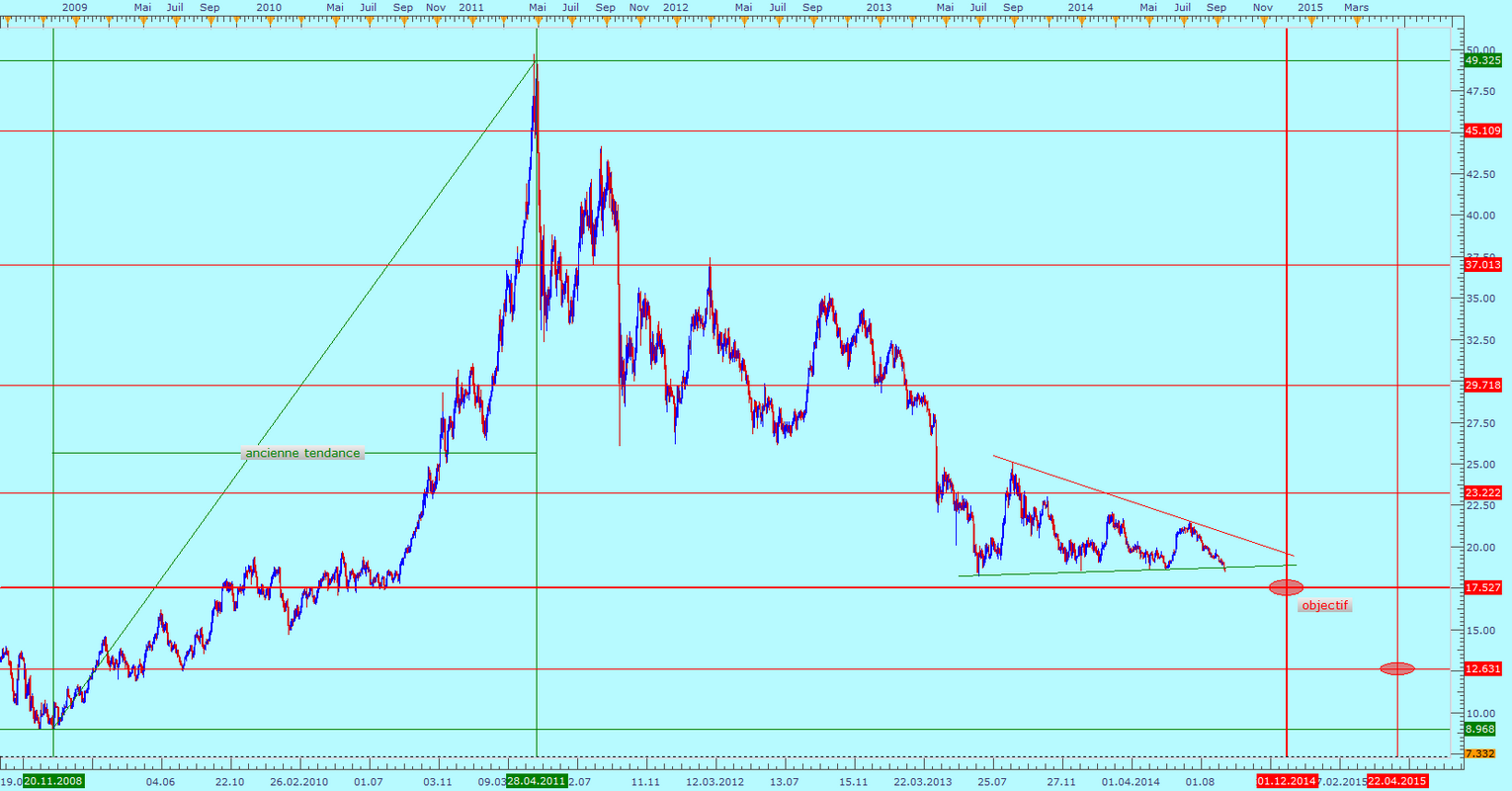Select the 01.12.2014 date marker

1287,781
